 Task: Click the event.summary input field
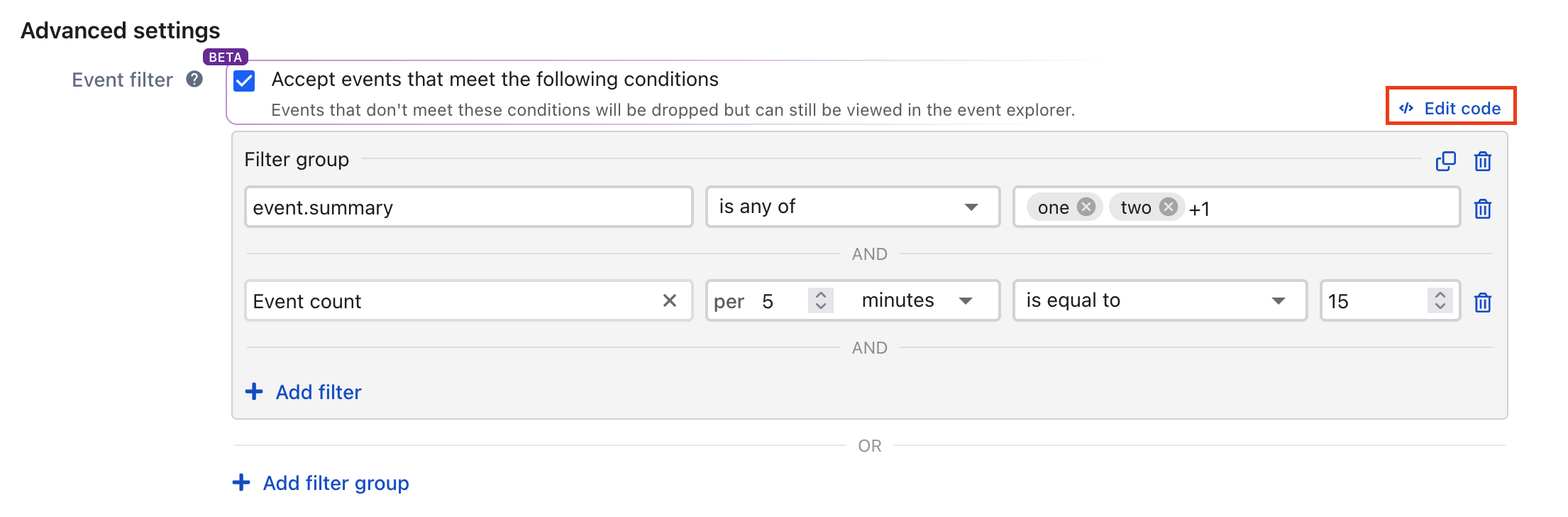pos(468,207)
